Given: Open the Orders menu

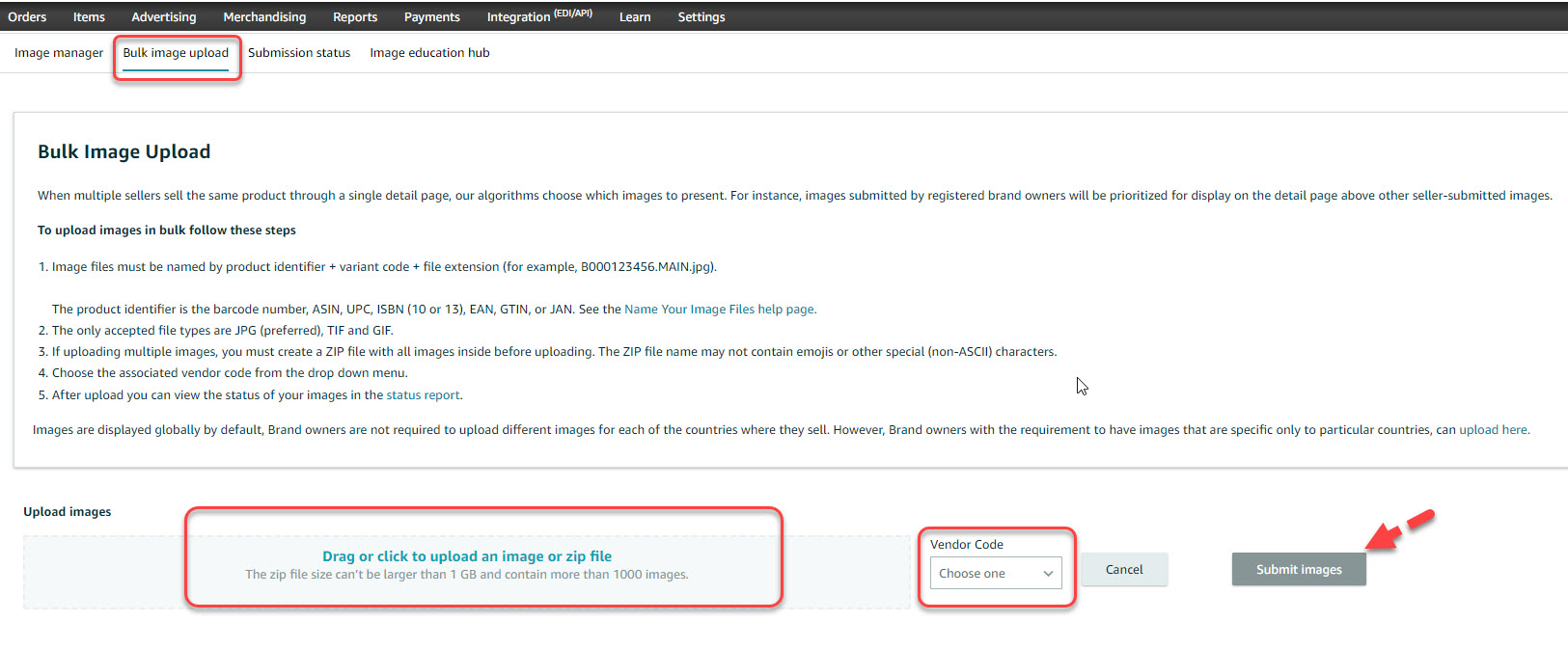Looking at the screenshot, I should pyautogui.click(x=27, y=16).
